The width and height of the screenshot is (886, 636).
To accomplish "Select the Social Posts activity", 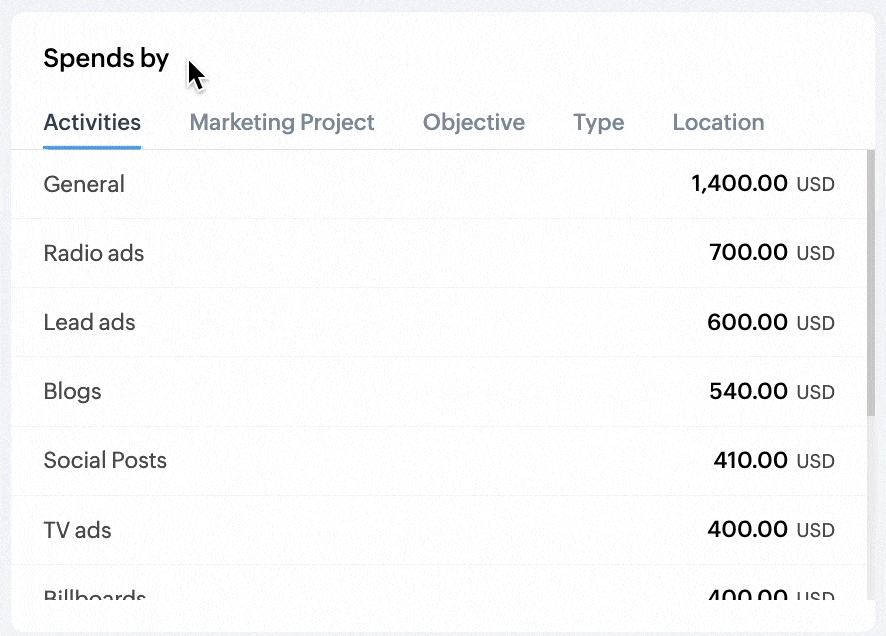I will [x=105, y=460].
